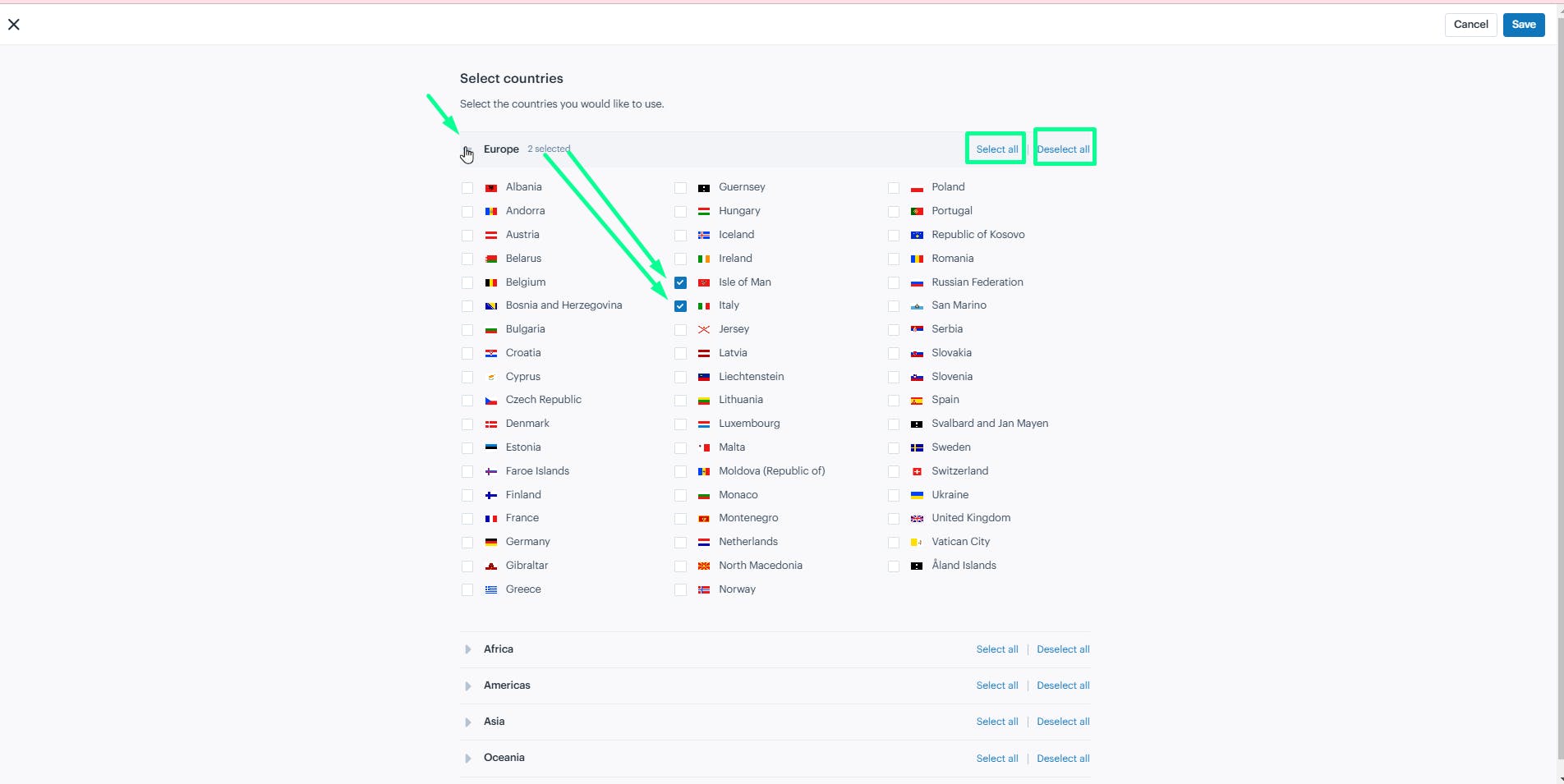The width and height of the screenshot is (1564, 784).
Task: Deselect all countries in Europe
Action: [x=1063, y=149]
